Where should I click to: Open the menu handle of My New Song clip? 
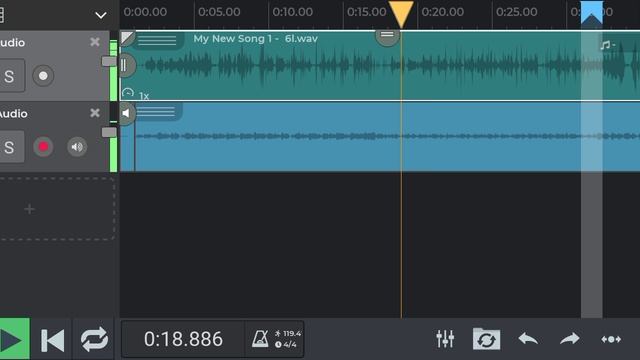click(158, 40)
